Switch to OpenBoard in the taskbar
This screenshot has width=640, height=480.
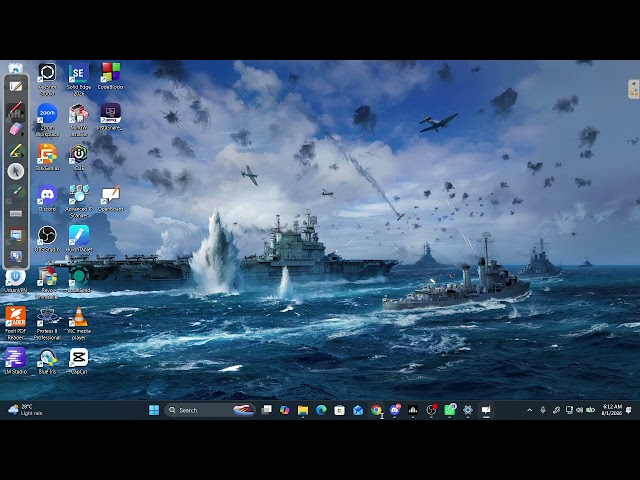click(486, 410)
